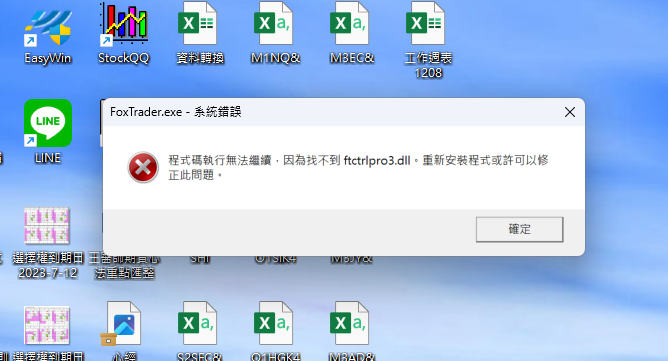Image resolution: width=668 pixels, height=361 pixels.
Task: Click the ftctrlpro3.dll error message text
Action: coord(358,168)
